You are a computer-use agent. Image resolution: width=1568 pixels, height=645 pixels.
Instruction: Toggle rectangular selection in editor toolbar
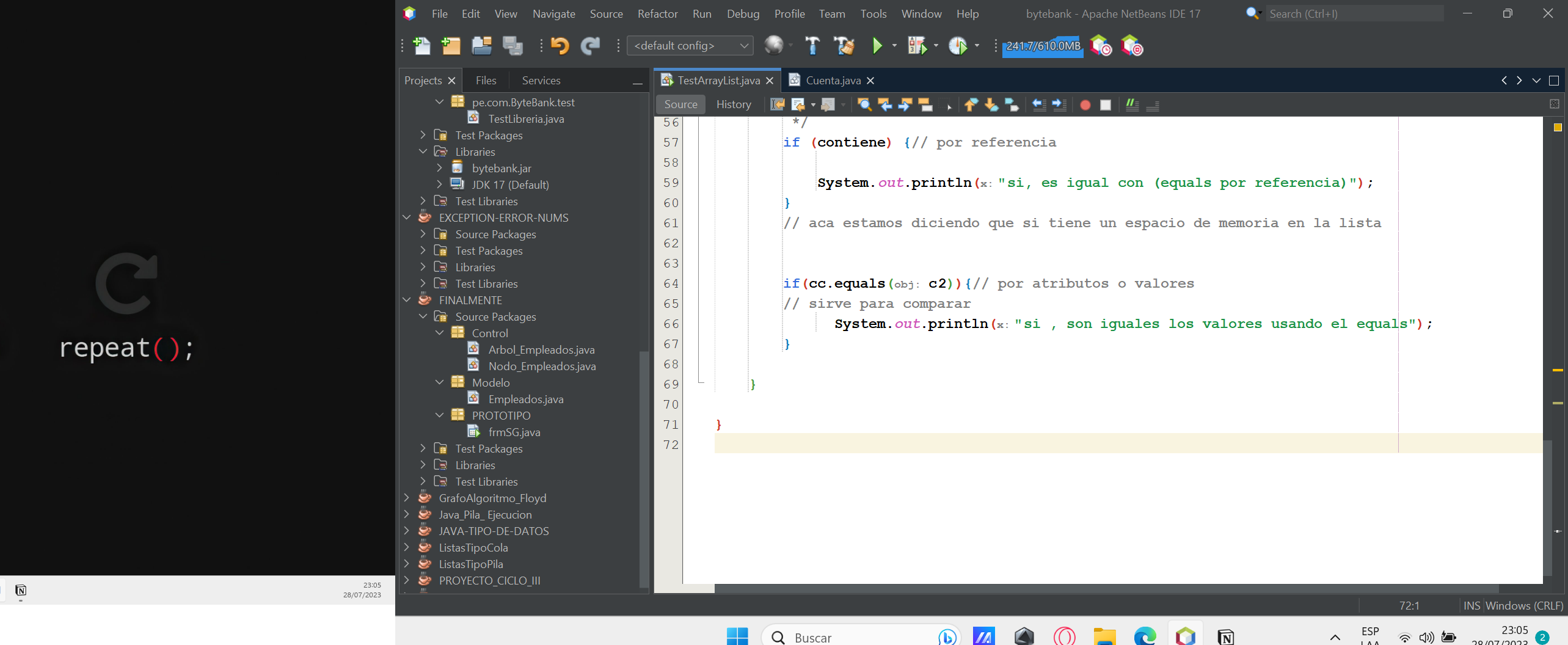pos(946,105)
